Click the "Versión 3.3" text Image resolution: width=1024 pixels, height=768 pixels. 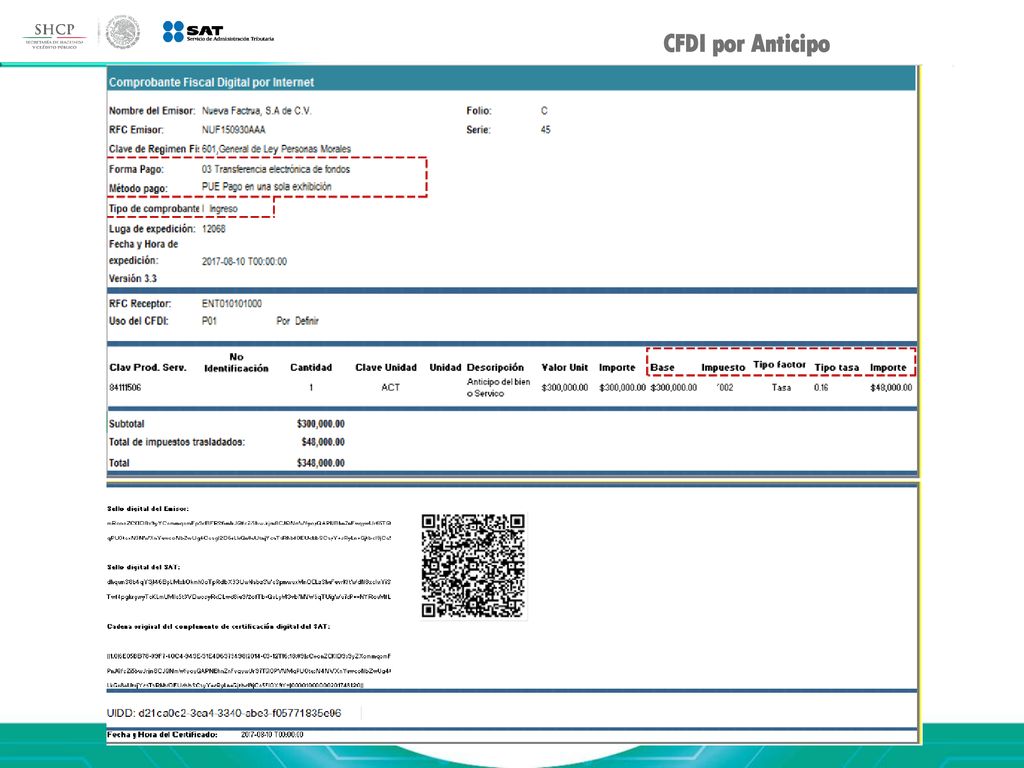click(133, 278)
